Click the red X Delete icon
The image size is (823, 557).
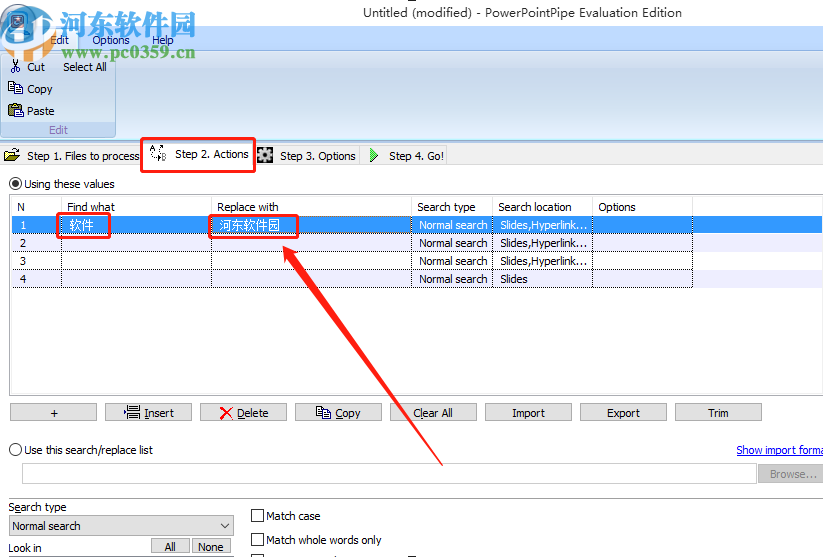[226, 413]
